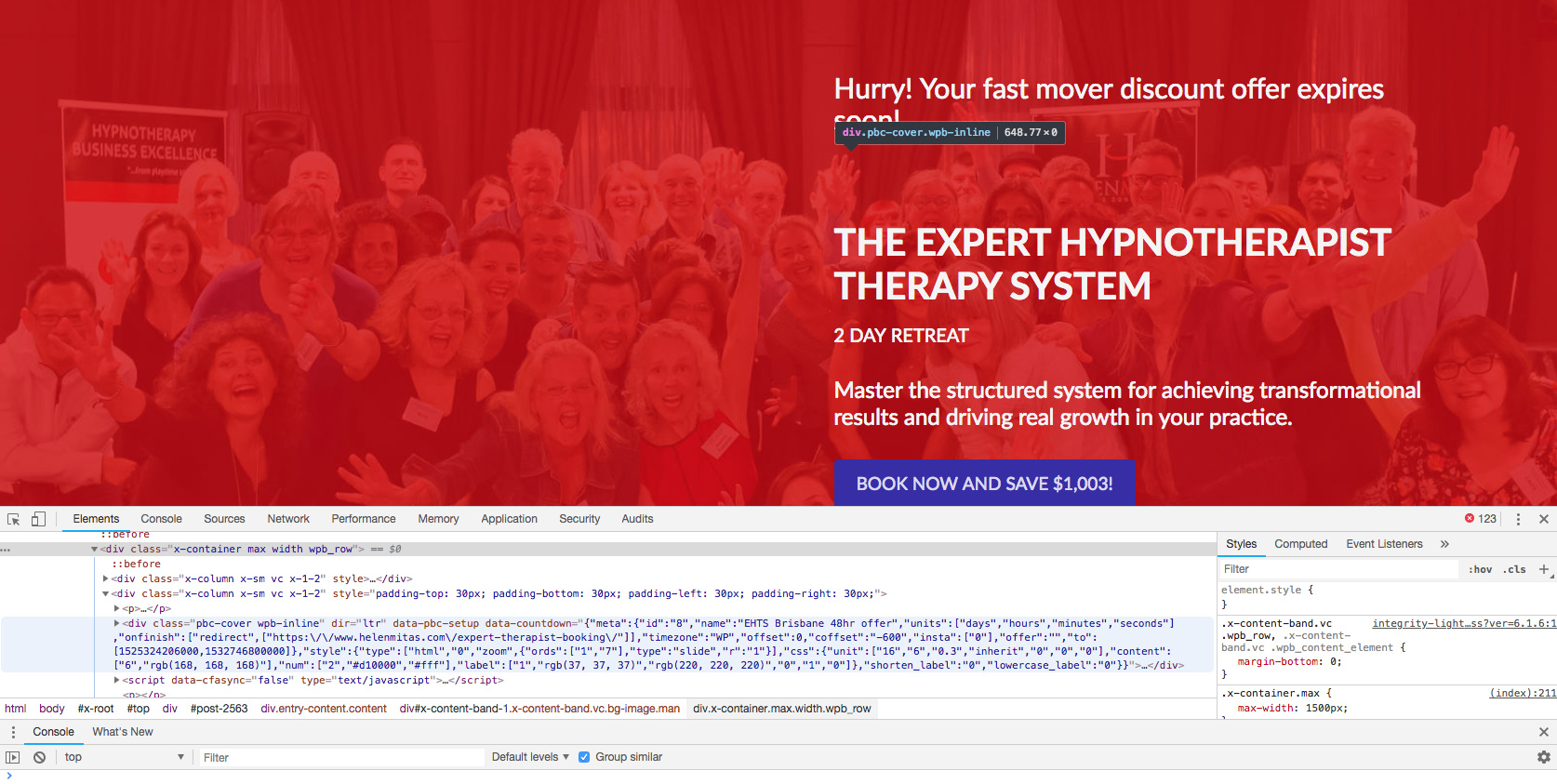The height and width of the screenshot is (784, 1557).
Task: Show the console sidebar icon
Action: pos(13,757)
